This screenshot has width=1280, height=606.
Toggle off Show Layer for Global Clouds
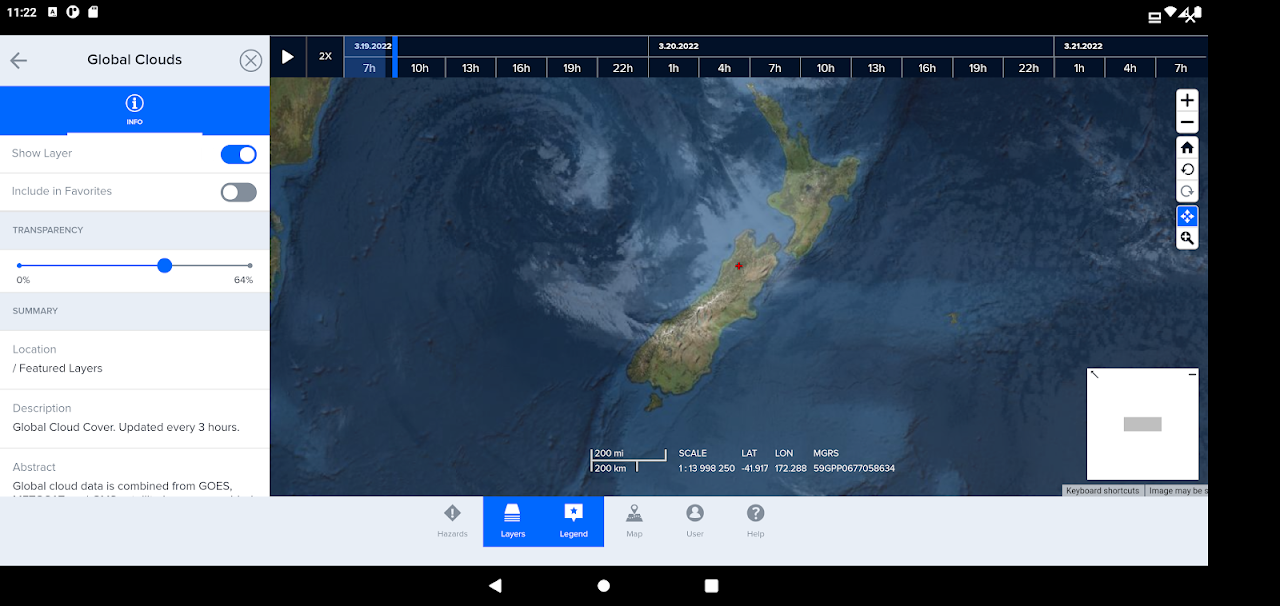(x=238, y=154)
